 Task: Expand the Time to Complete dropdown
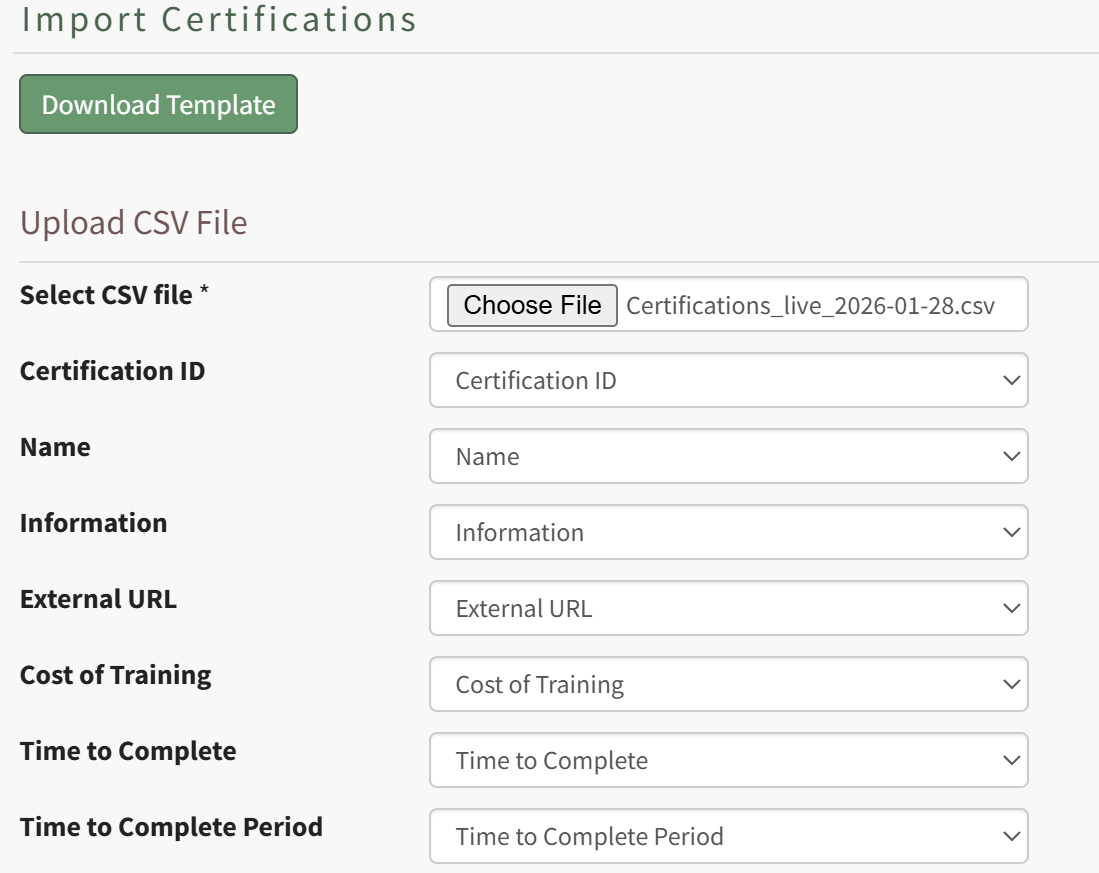pos(728,761)
